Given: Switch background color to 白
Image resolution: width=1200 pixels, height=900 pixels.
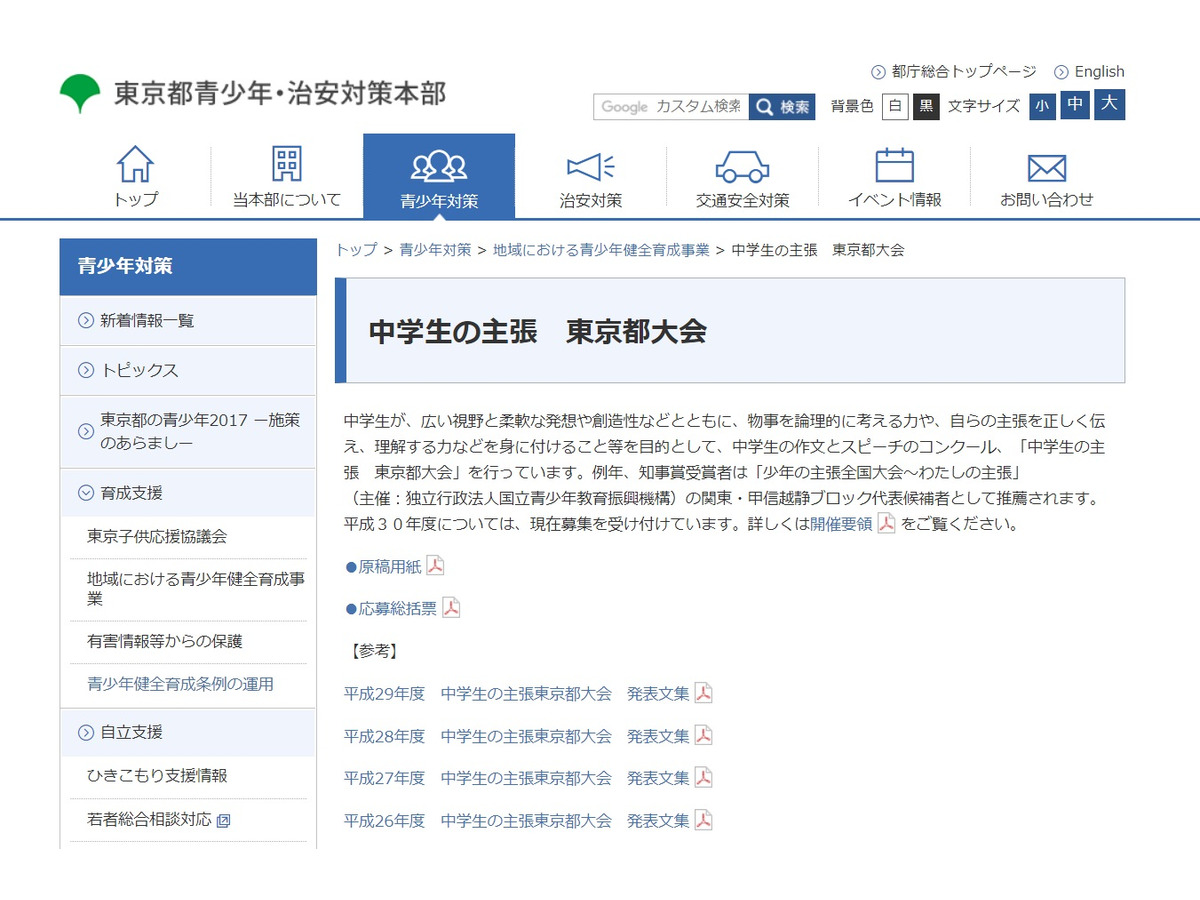Looking at the screenshot, I should click(895, 106).
